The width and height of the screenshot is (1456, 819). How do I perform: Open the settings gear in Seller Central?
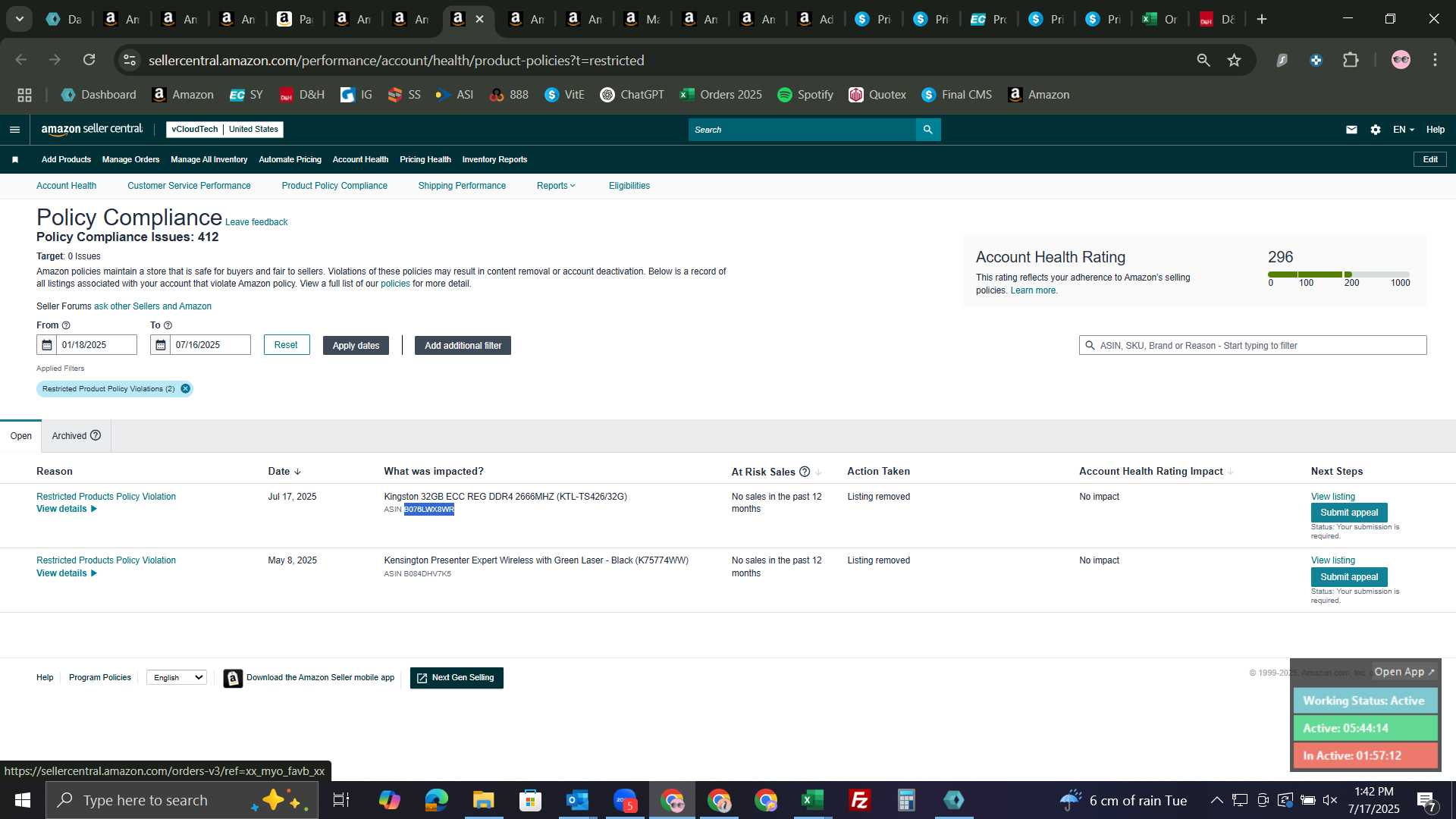click(x=1376, y=130)
